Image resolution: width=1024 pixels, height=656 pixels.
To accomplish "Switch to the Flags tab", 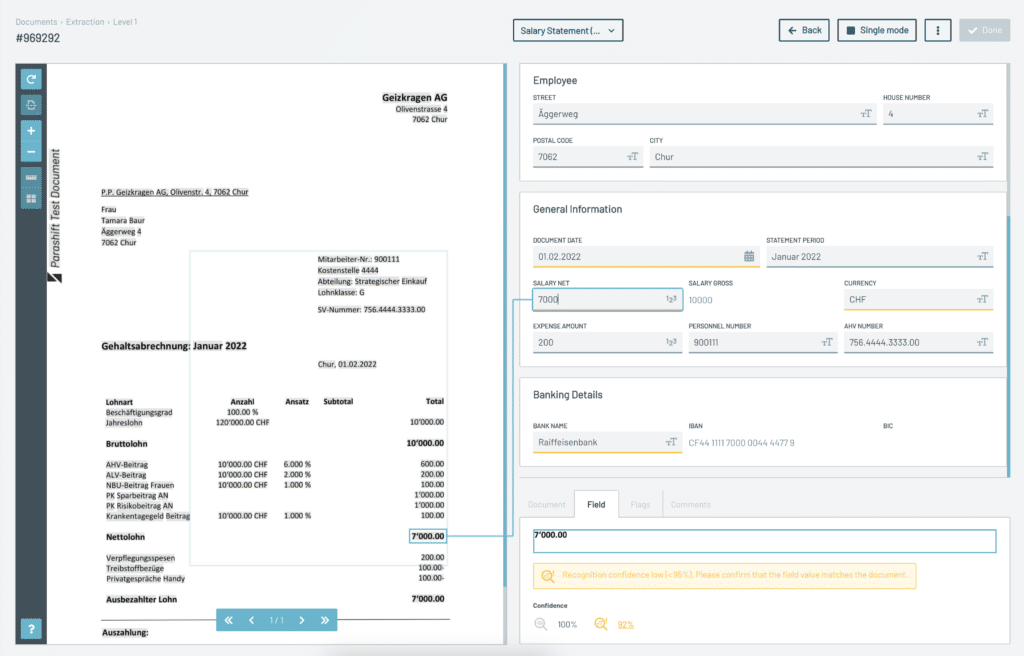I will click(640, 505).
